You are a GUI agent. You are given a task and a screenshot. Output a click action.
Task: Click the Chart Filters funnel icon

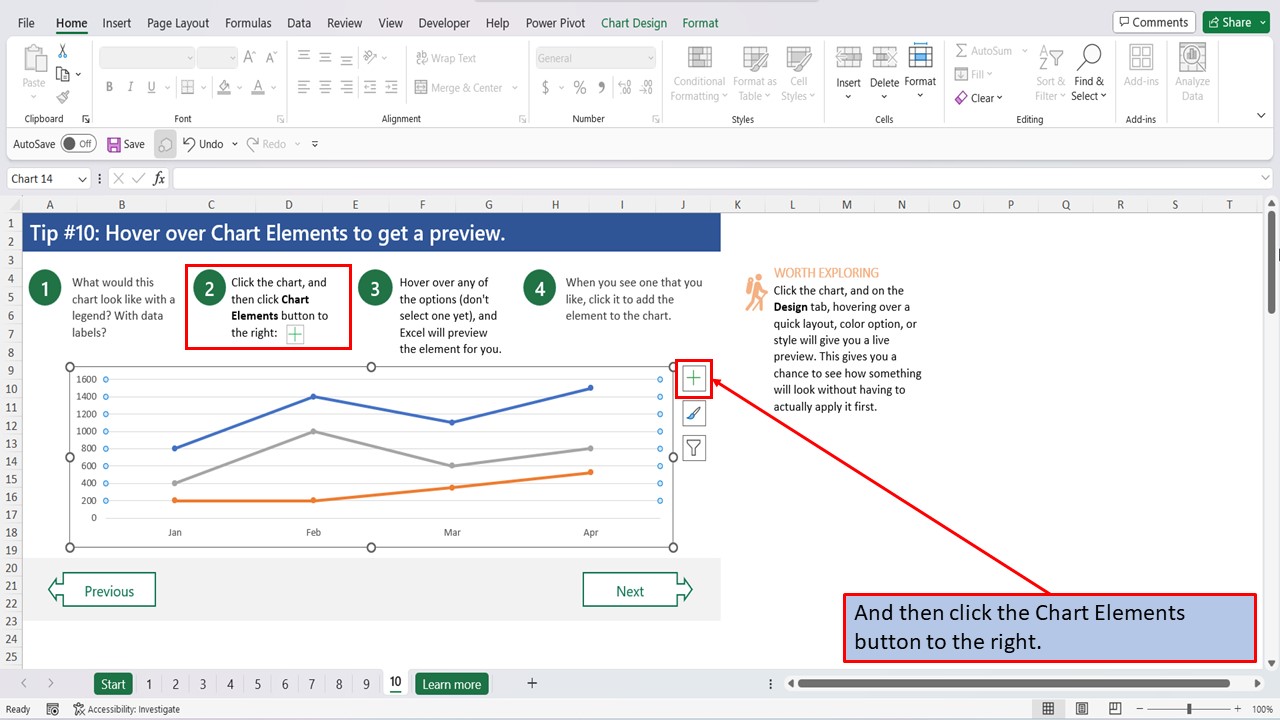click(693, 447)
